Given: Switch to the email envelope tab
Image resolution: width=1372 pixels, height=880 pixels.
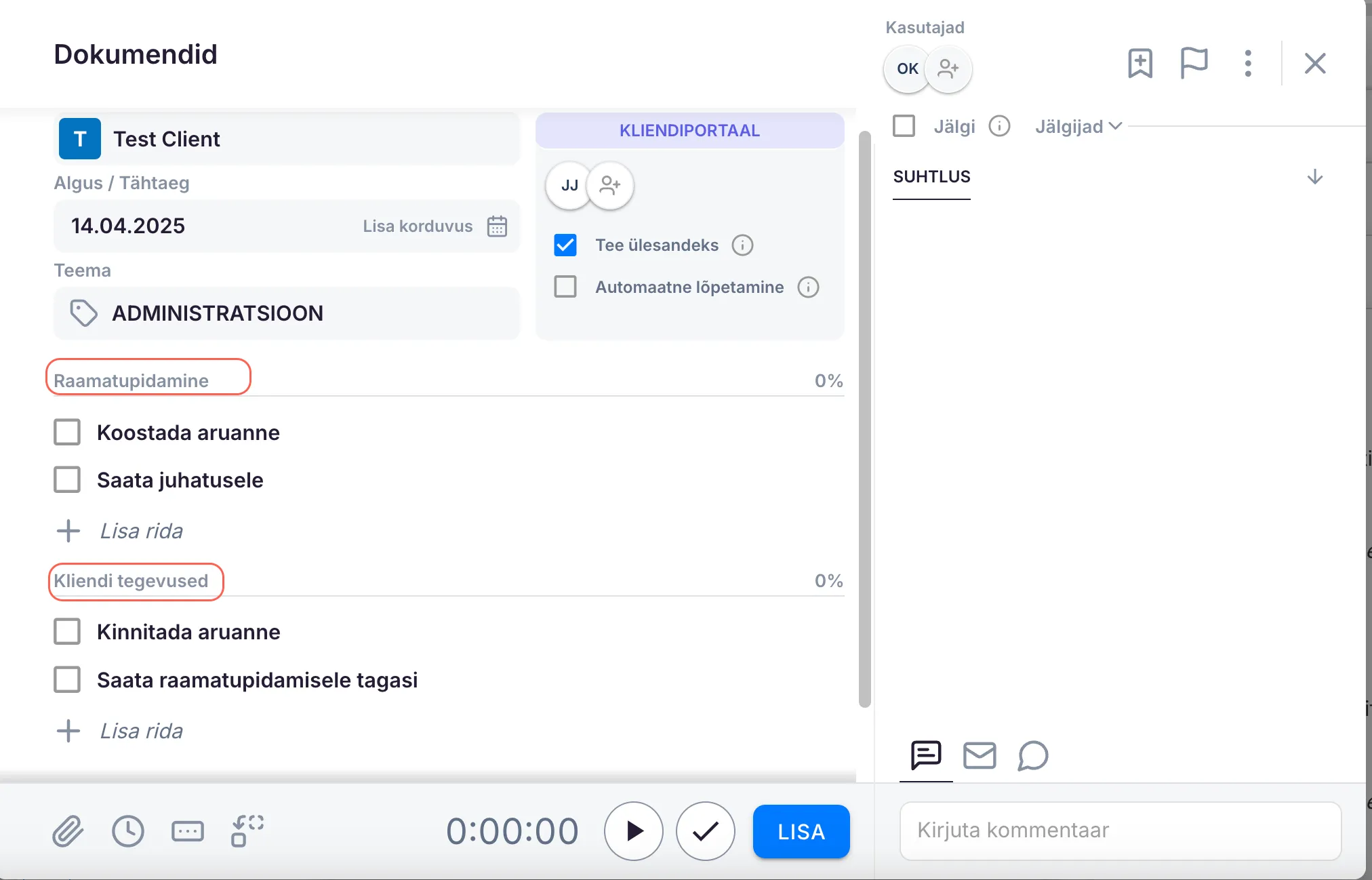Looking at the screenshot, I should 980,755.
